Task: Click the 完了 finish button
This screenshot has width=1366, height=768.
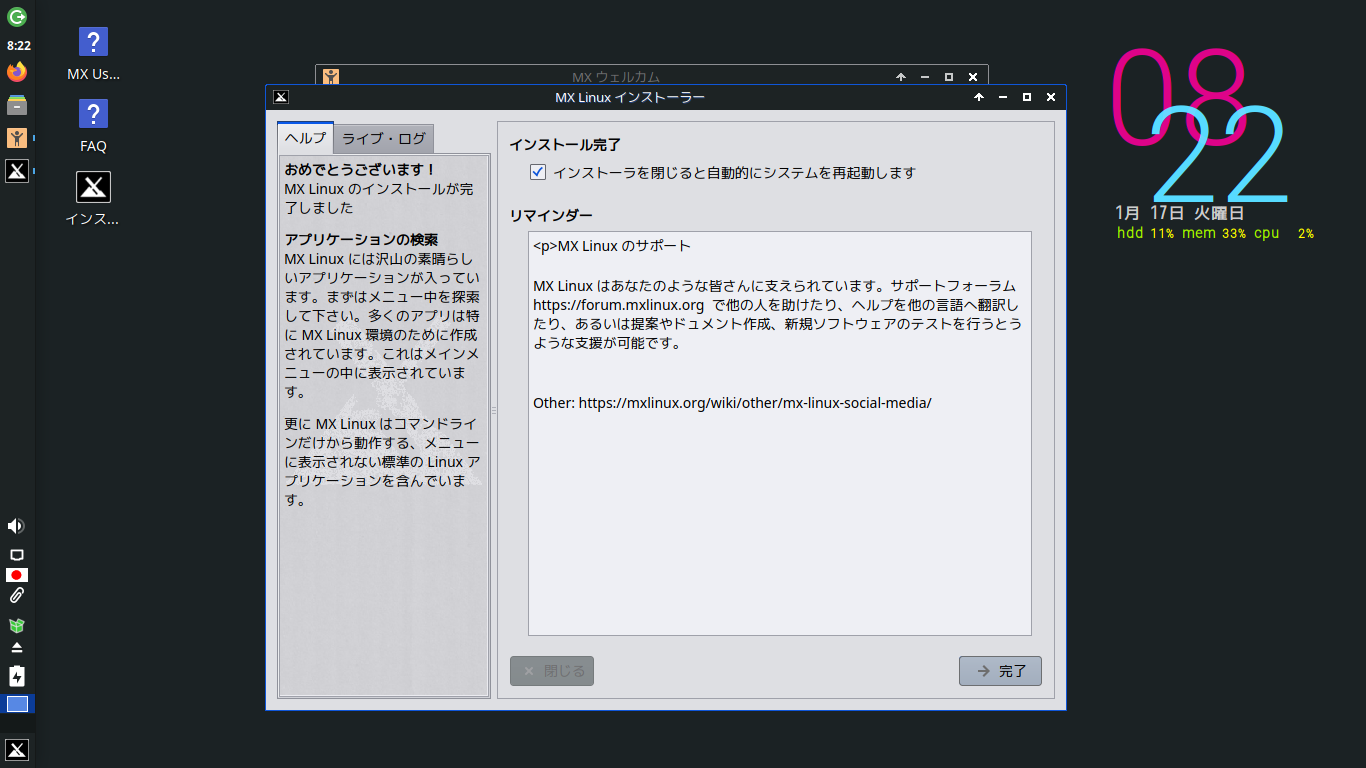Action: pos(1000,671)
